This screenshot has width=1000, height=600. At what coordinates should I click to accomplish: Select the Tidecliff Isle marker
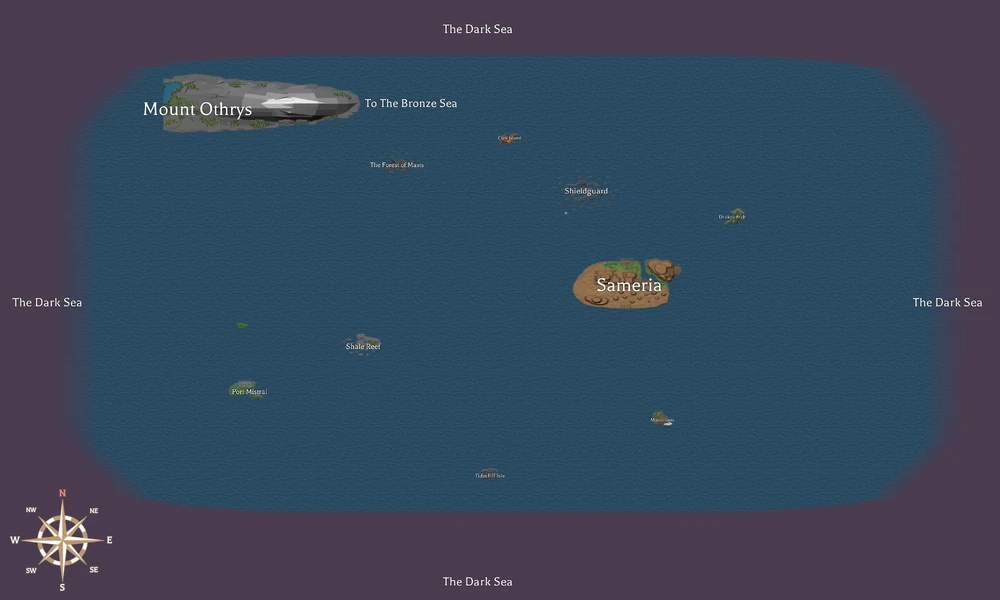[491, 474]
